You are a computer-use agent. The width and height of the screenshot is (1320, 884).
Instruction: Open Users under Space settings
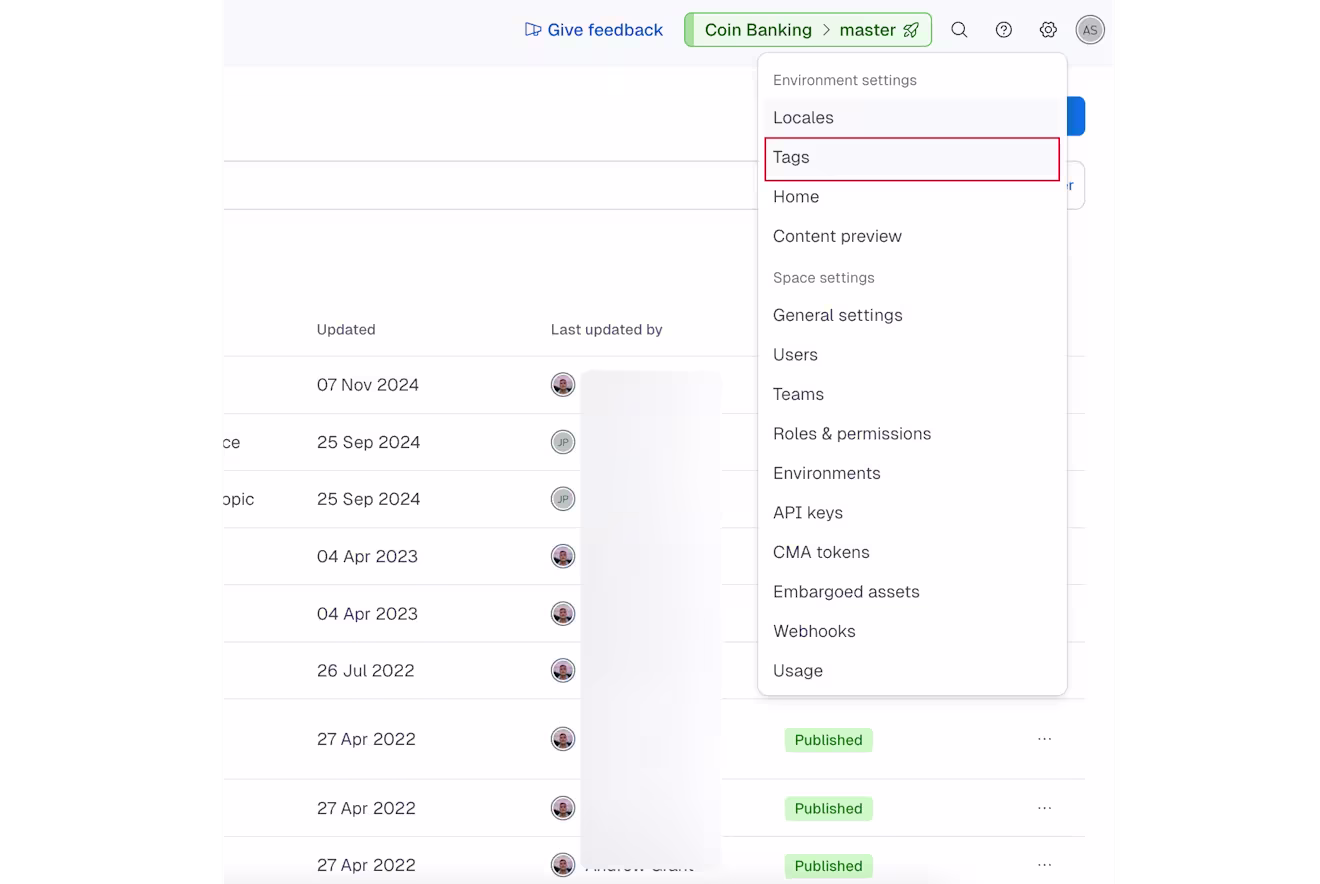point(912,355)
